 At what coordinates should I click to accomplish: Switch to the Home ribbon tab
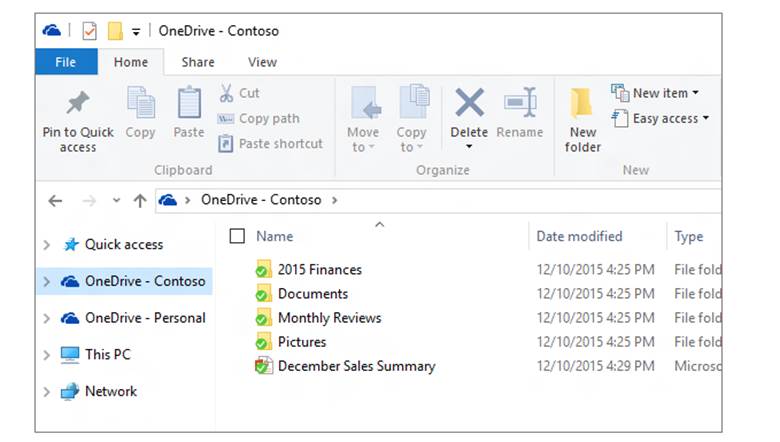pyautogui.click(x=131, y=62)
